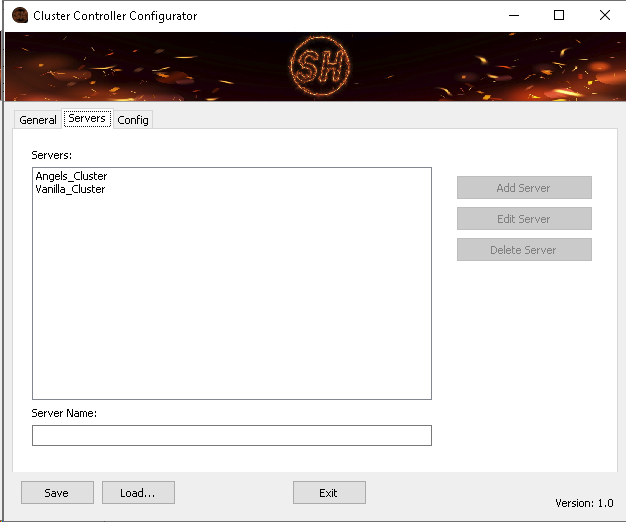Exit the configurator via Exit button

point(329,493)
